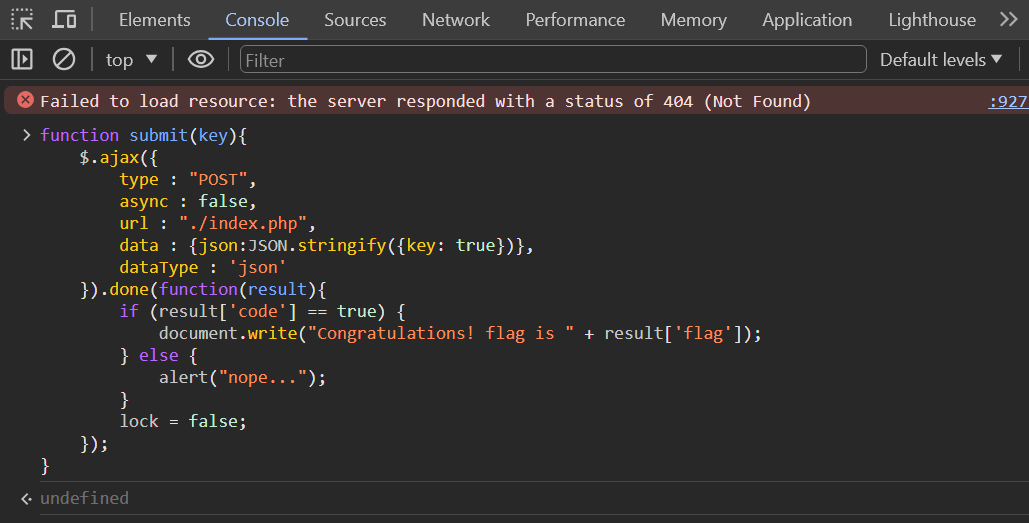Open the top JavaScript context dropdown
This screenshot has height=523, width=1029.
[131, 60]
